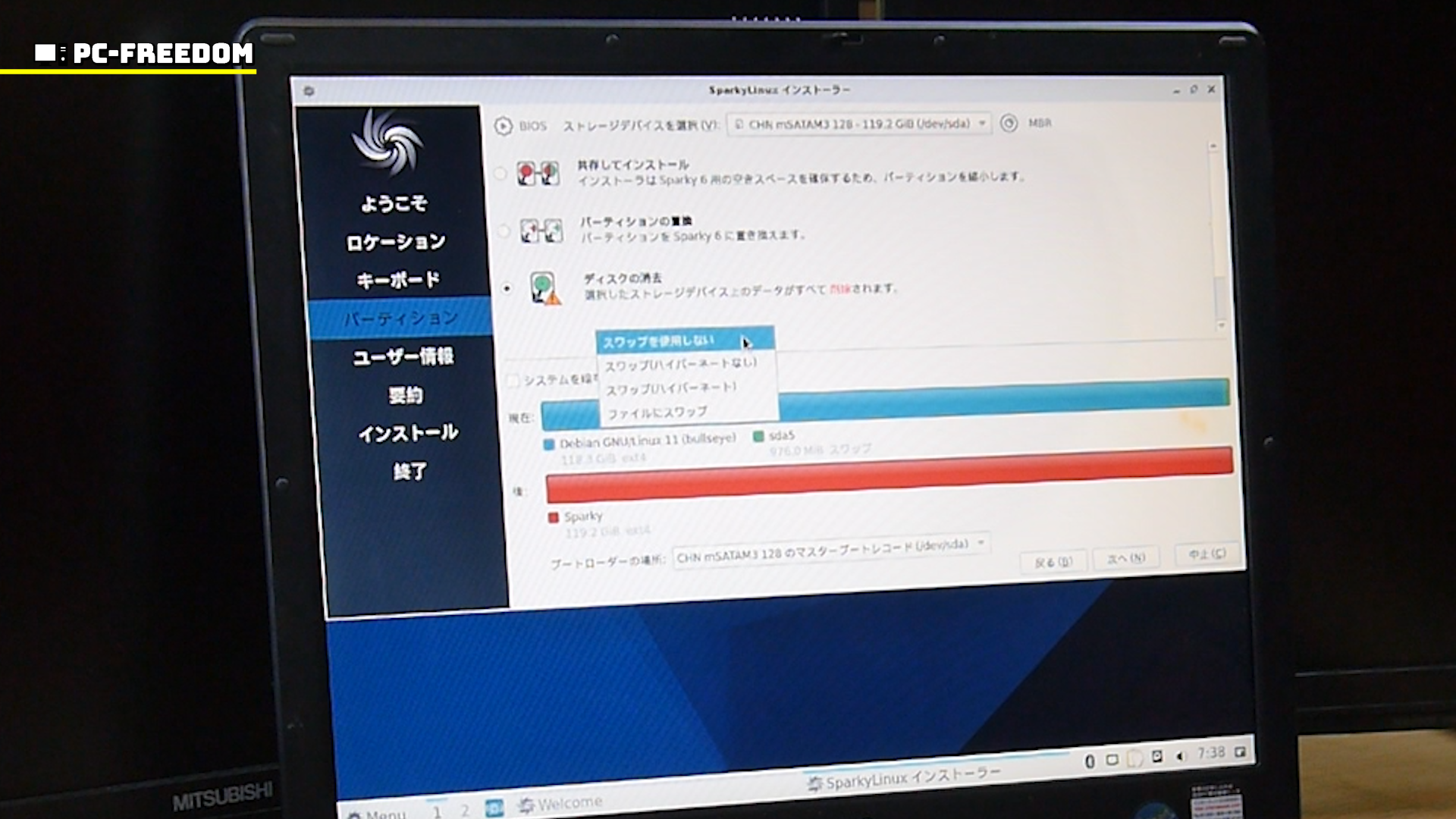Click the volume speaker tray icon
The image size is (1456, 819).
(1180, 756)
